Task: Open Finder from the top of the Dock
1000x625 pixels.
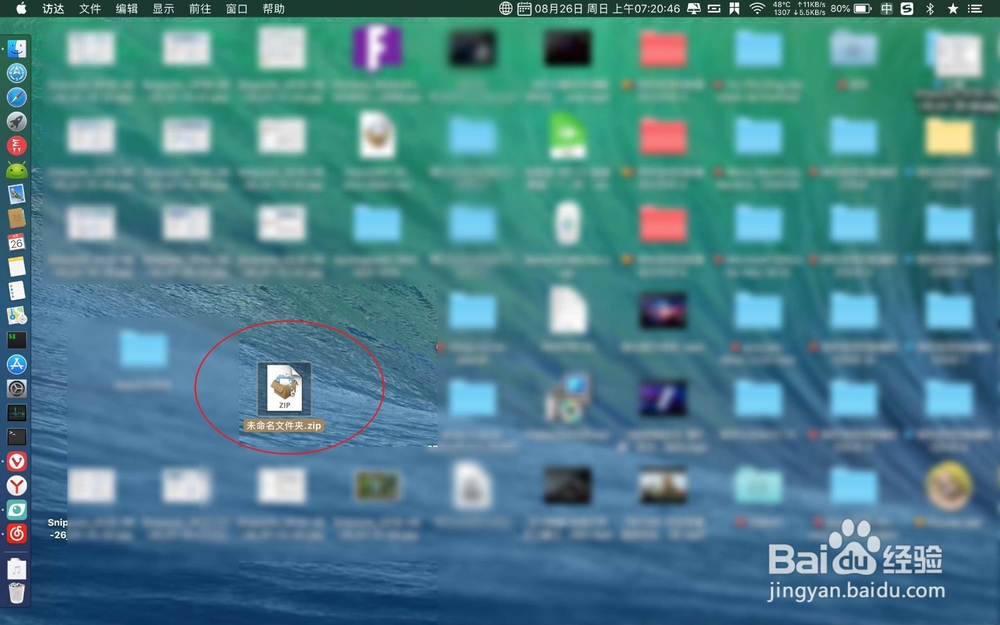Action: 16,47
